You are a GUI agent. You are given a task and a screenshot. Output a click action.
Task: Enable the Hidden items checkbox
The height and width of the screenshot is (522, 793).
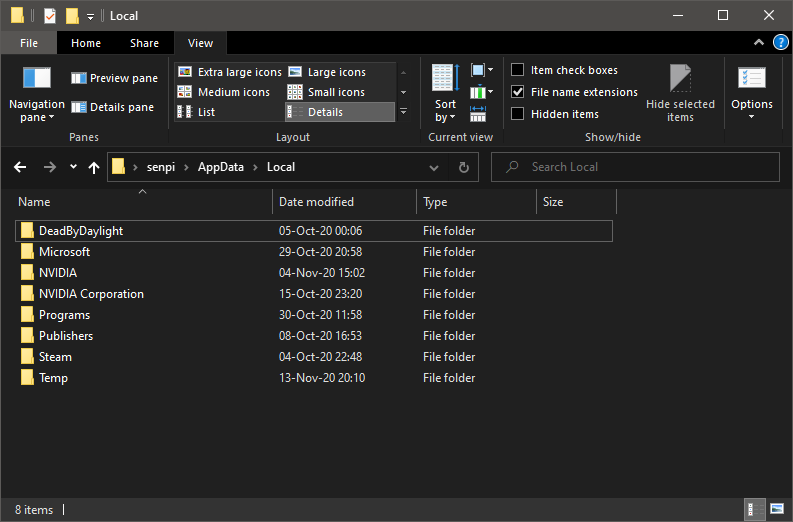517,114
